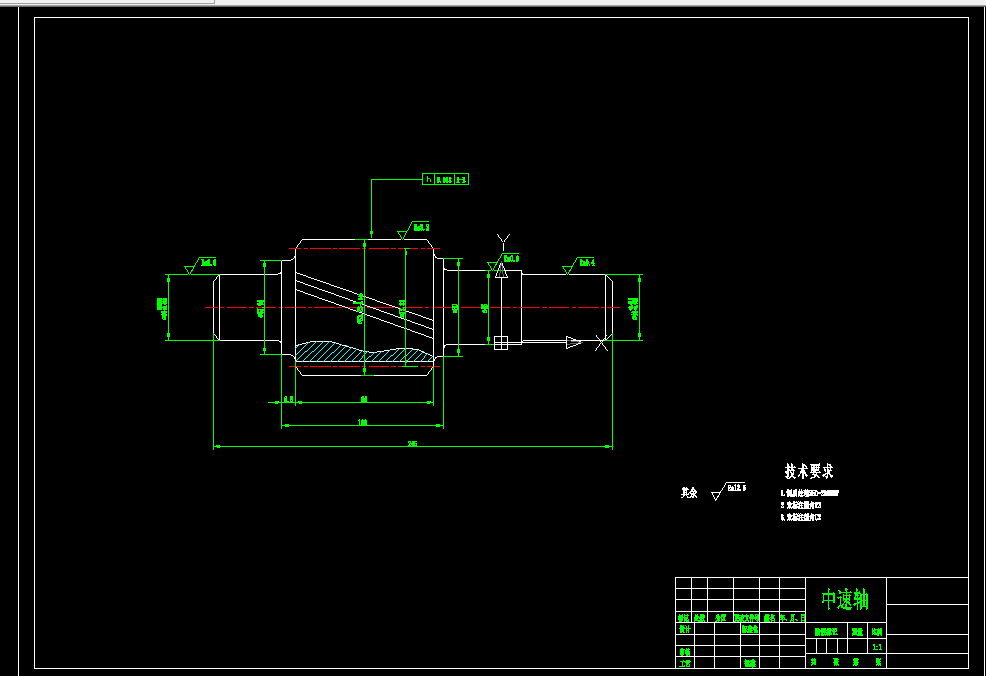Image resolution: width=986 pixels, height=676 pixels.
Task: Pick the geometric tolerance frame above the gear
Action: click(445, 179)
